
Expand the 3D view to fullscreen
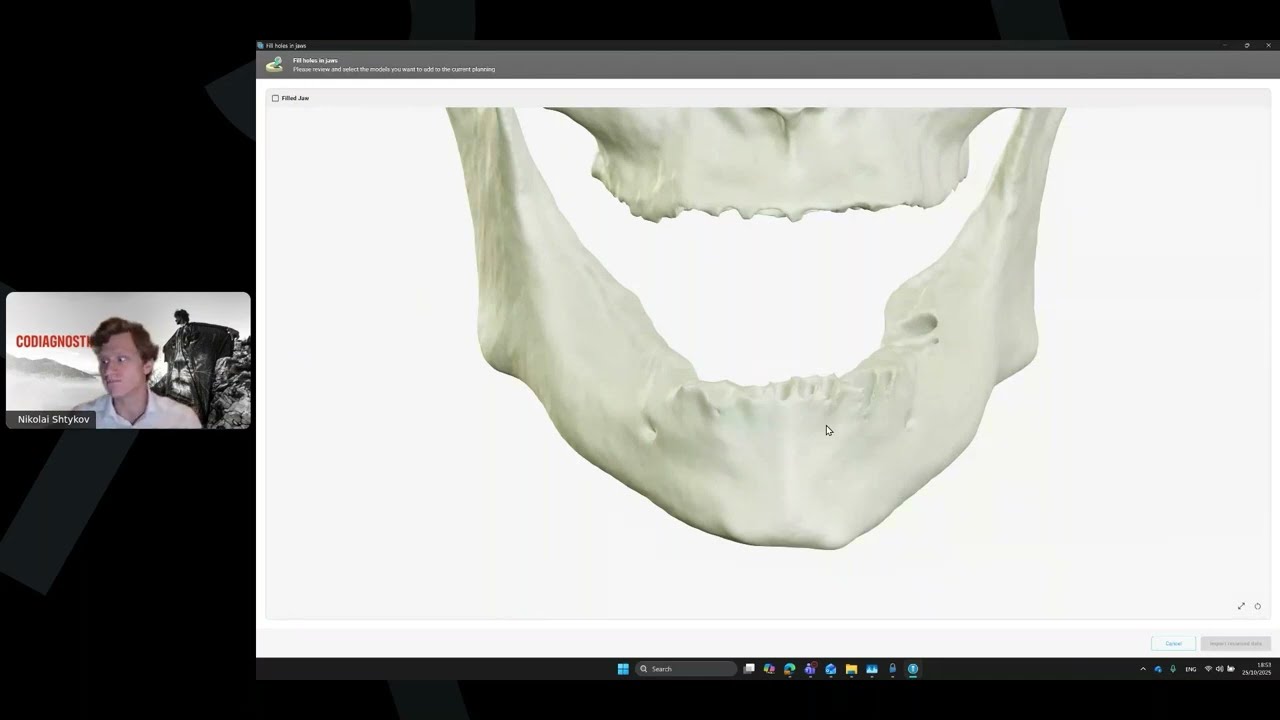(x=1241, y=606)
